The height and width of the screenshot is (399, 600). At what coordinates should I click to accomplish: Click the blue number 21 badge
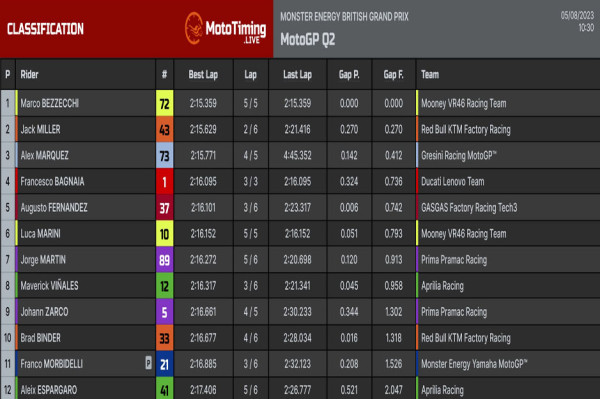(165, 364)
